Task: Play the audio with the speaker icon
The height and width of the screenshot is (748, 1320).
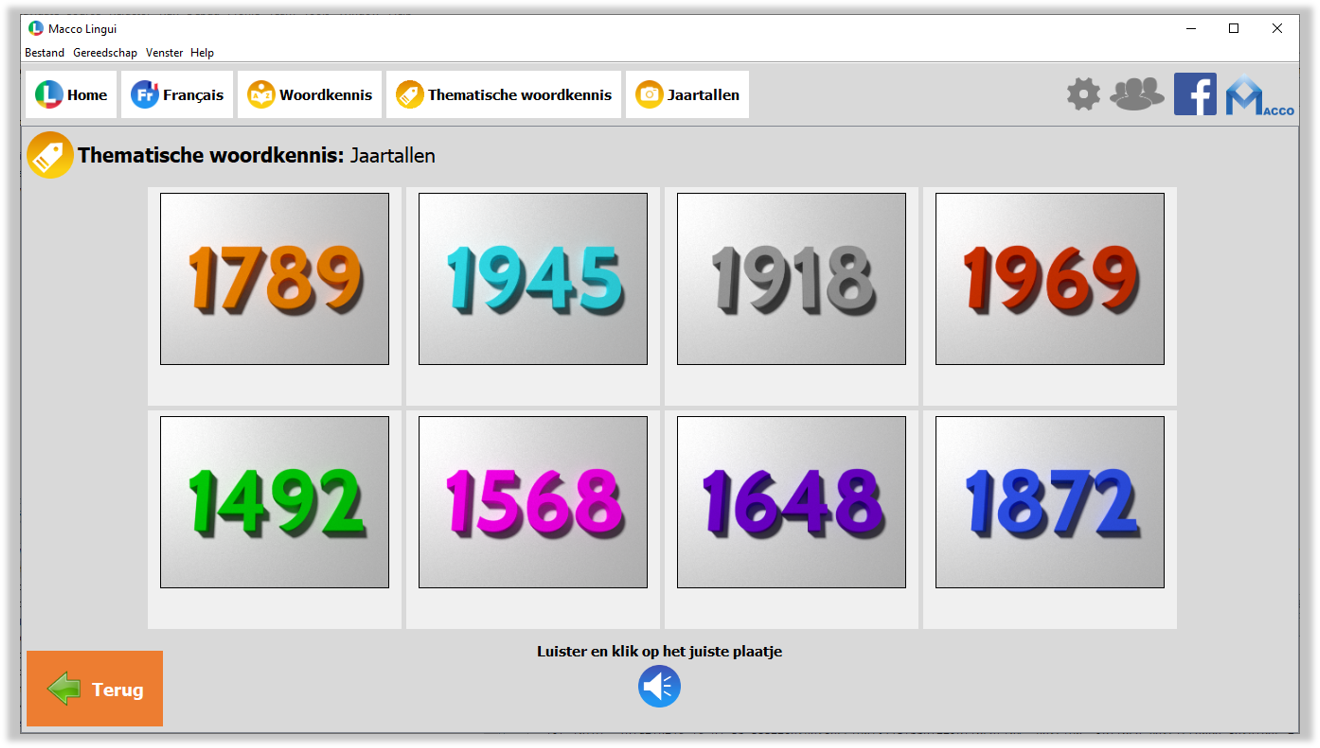Action: [659, 687]
